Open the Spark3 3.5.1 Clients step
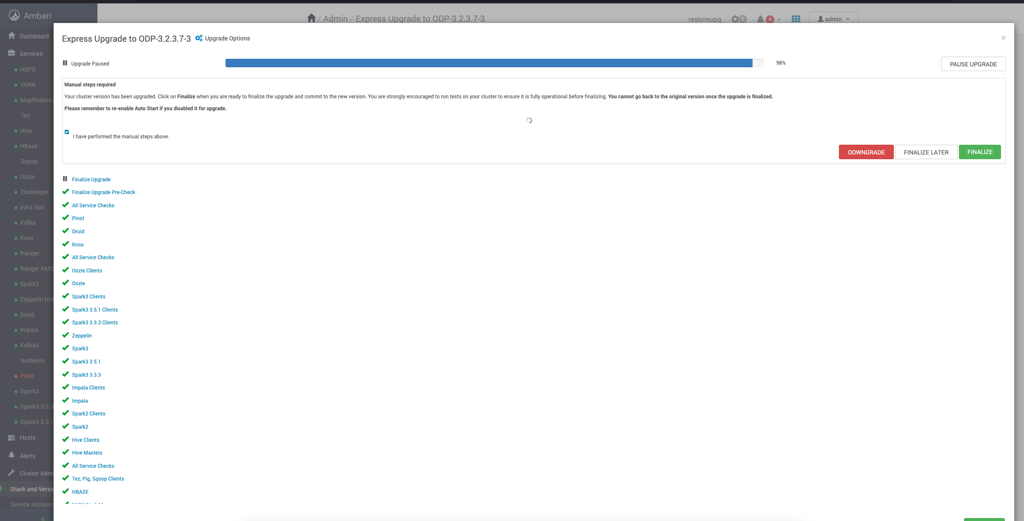Screen dimensions: 1024x521 95,309
